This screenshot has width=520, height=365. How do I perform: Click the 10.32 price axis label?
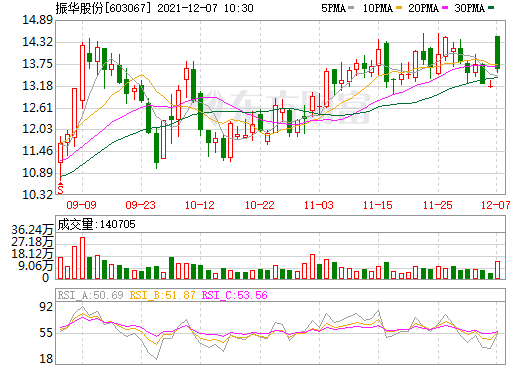click(37, 195)
